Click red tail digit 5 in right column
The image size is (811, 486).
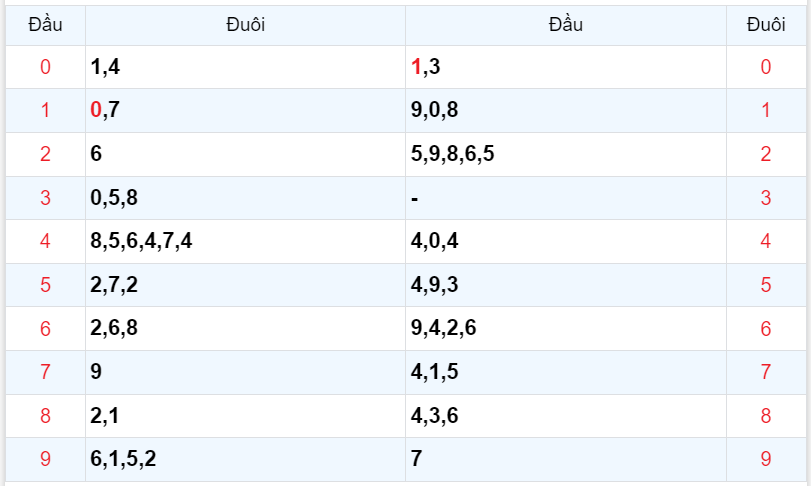click(766, 285)
